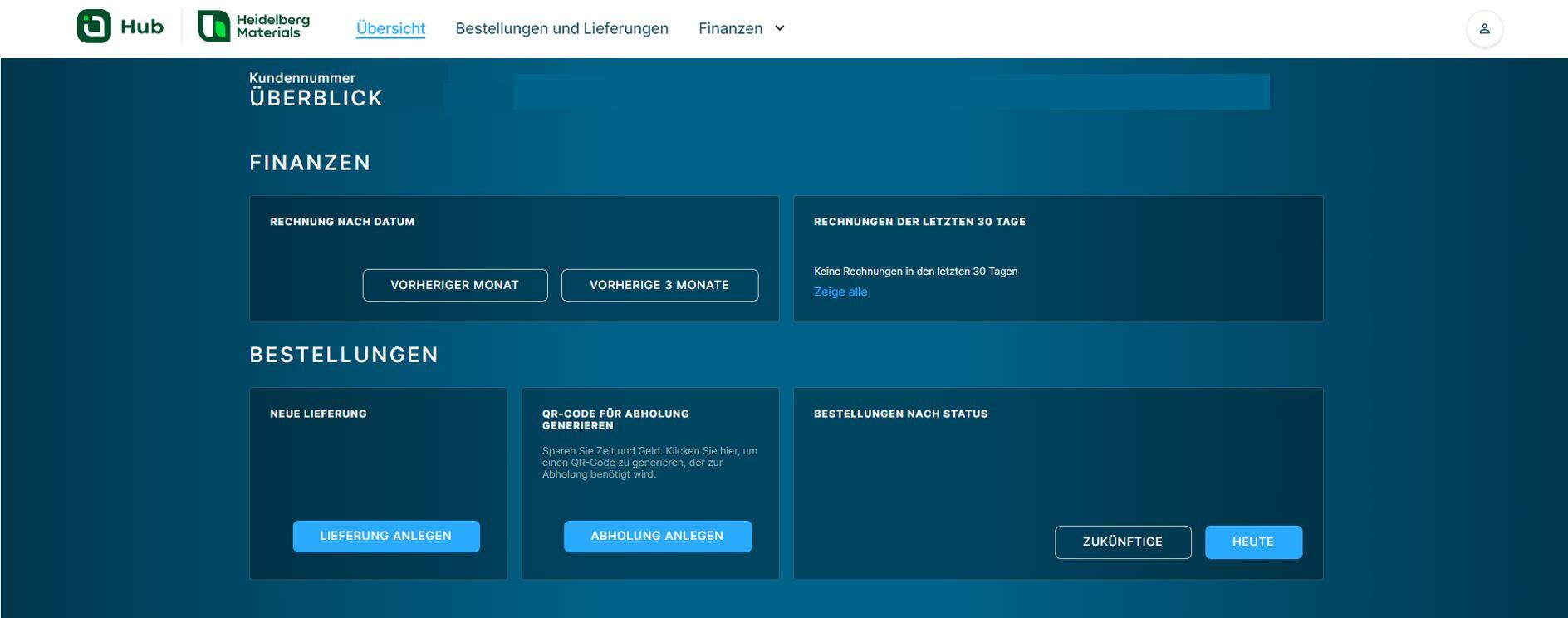1568x618 pixels.
Task: Switch to the Übersicht tab
Action: pos(390,29)
